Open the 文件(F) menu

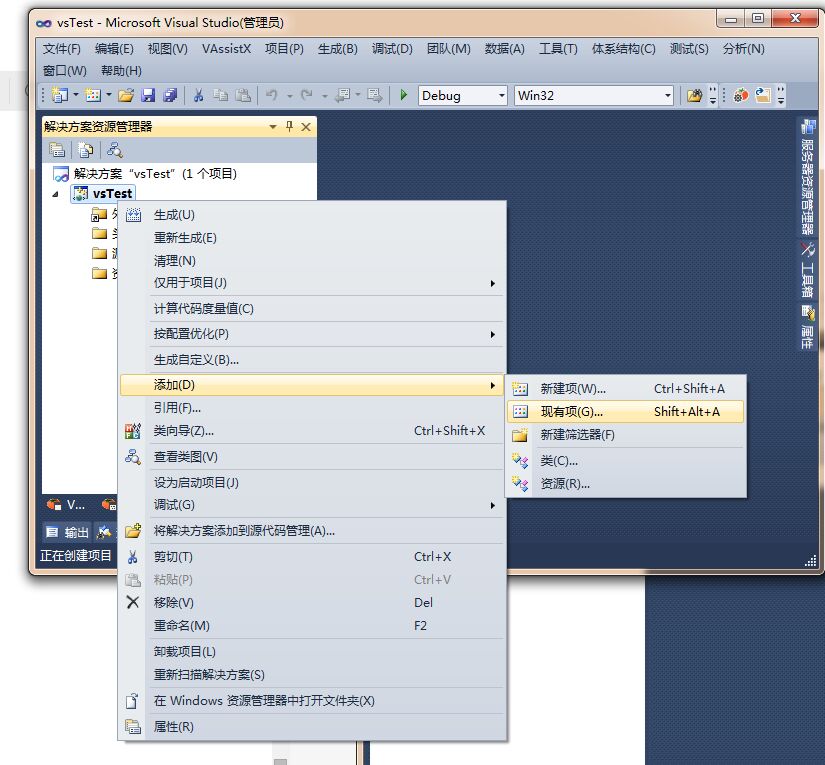(62, 49)
